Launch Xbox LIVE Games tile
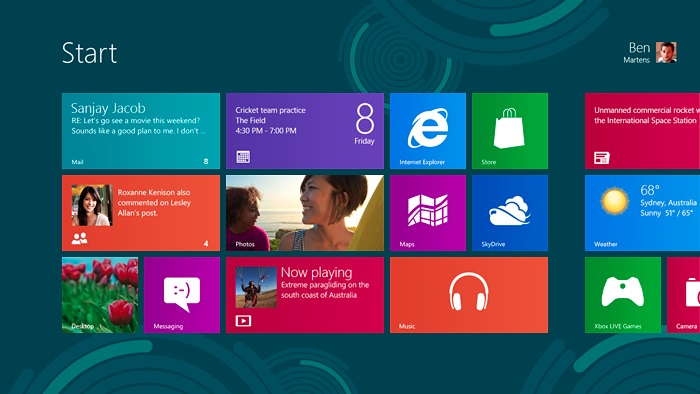 point(623,295)
